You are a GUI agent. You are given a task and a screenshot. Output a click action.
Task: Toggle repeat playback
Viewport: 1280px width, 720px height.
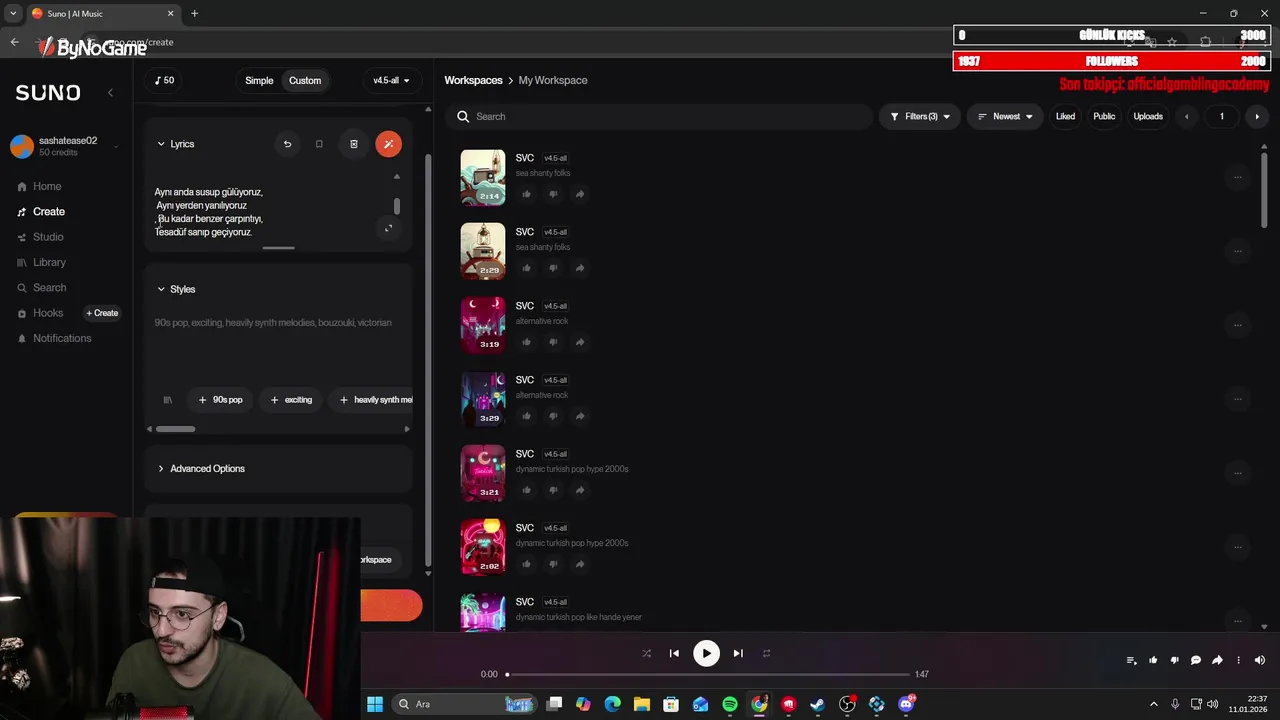[766, 653]
